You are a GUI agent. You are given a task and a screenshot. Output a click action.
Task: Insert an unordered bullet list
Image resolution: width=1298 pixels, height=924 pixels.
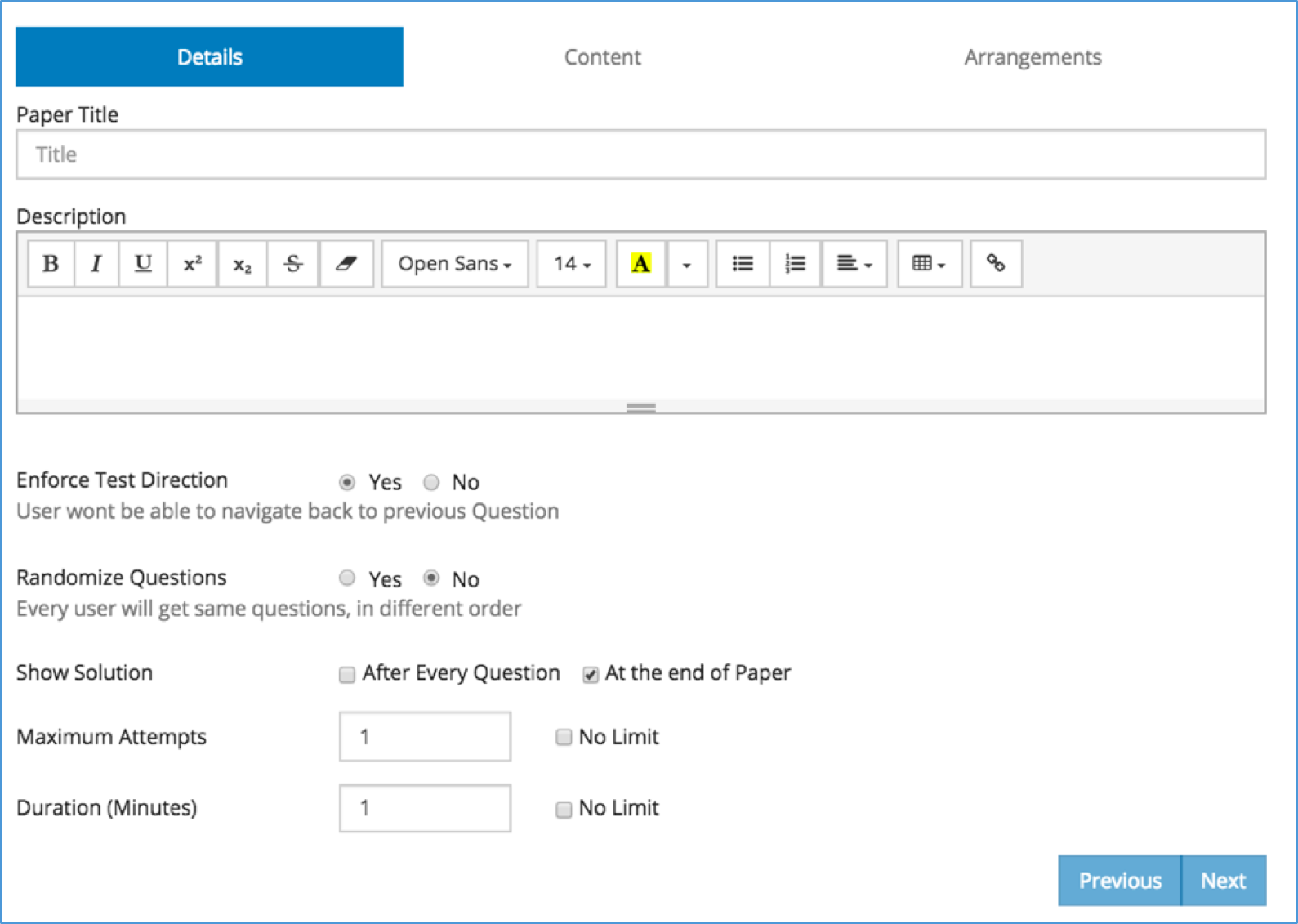pyautogui.click(x=743, y=264)
